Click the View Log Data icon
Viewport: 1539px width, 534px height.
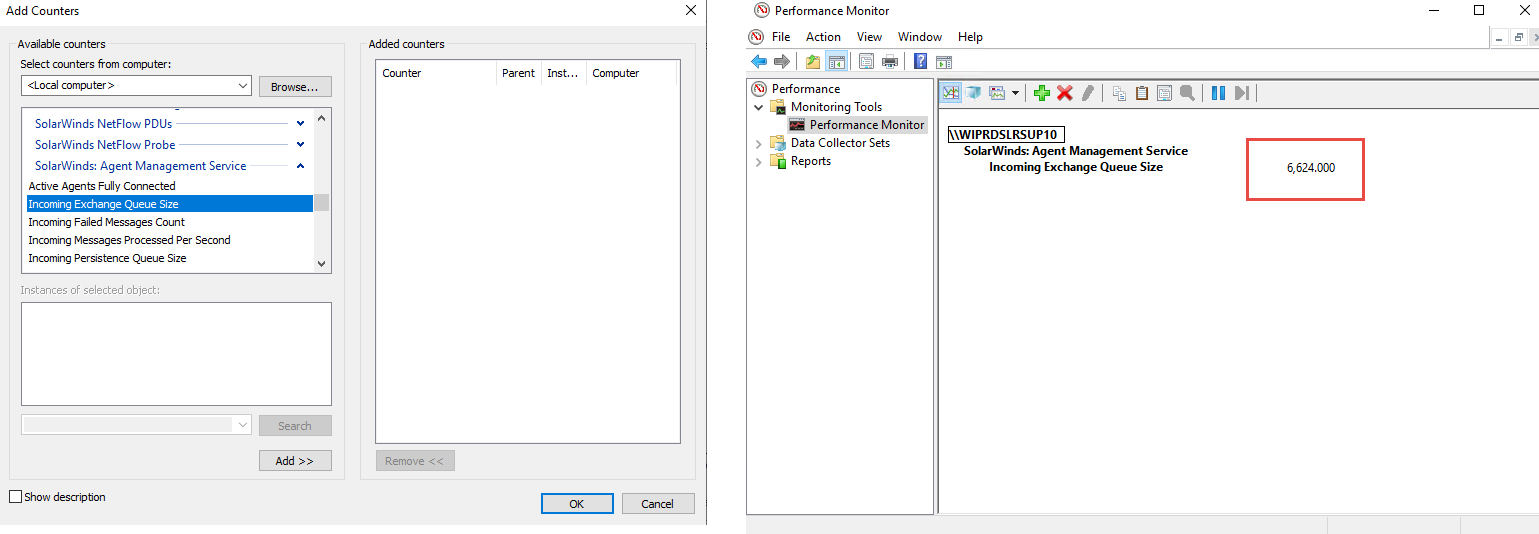tap(973, 93)
